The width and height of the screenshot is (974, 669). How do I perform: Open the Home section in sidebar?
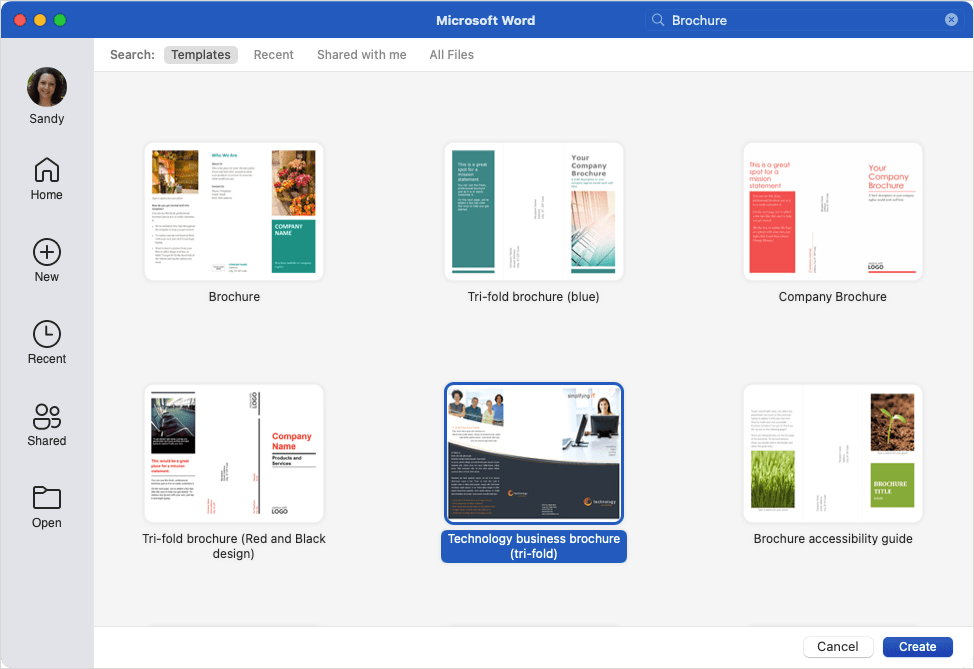(x=46, y=171)
